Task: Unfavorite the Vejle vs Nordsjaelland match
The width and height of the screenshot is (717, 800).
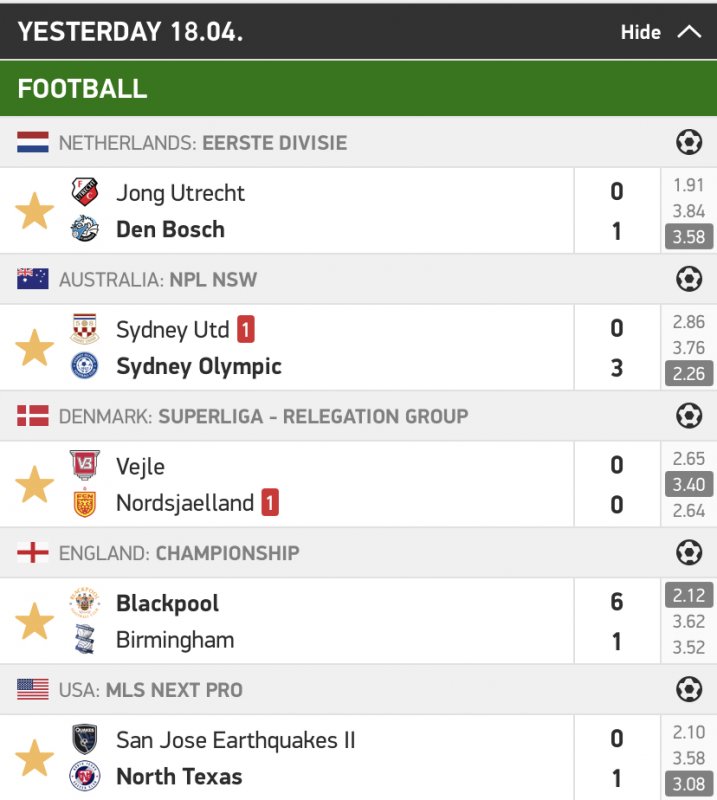Action: (x=34, y=485)
